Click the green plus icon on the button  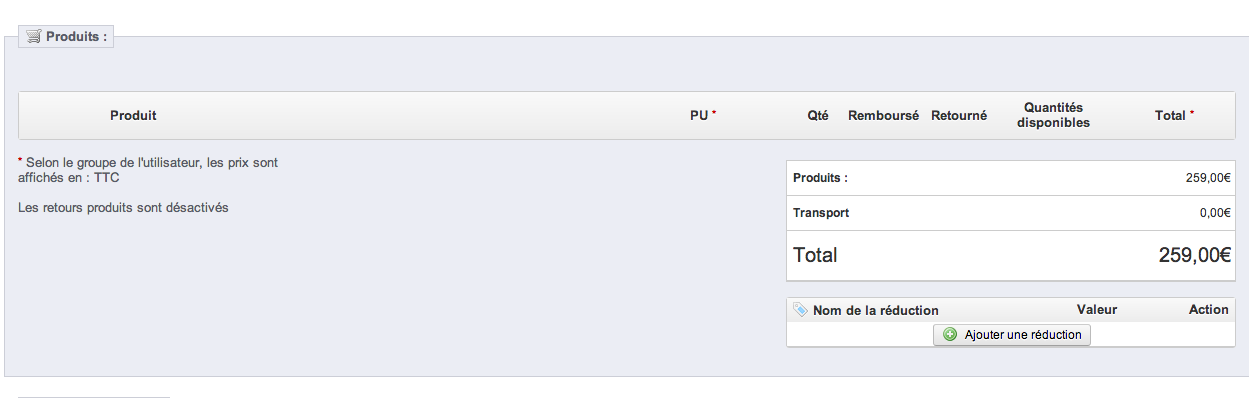(x=950, y=335)
